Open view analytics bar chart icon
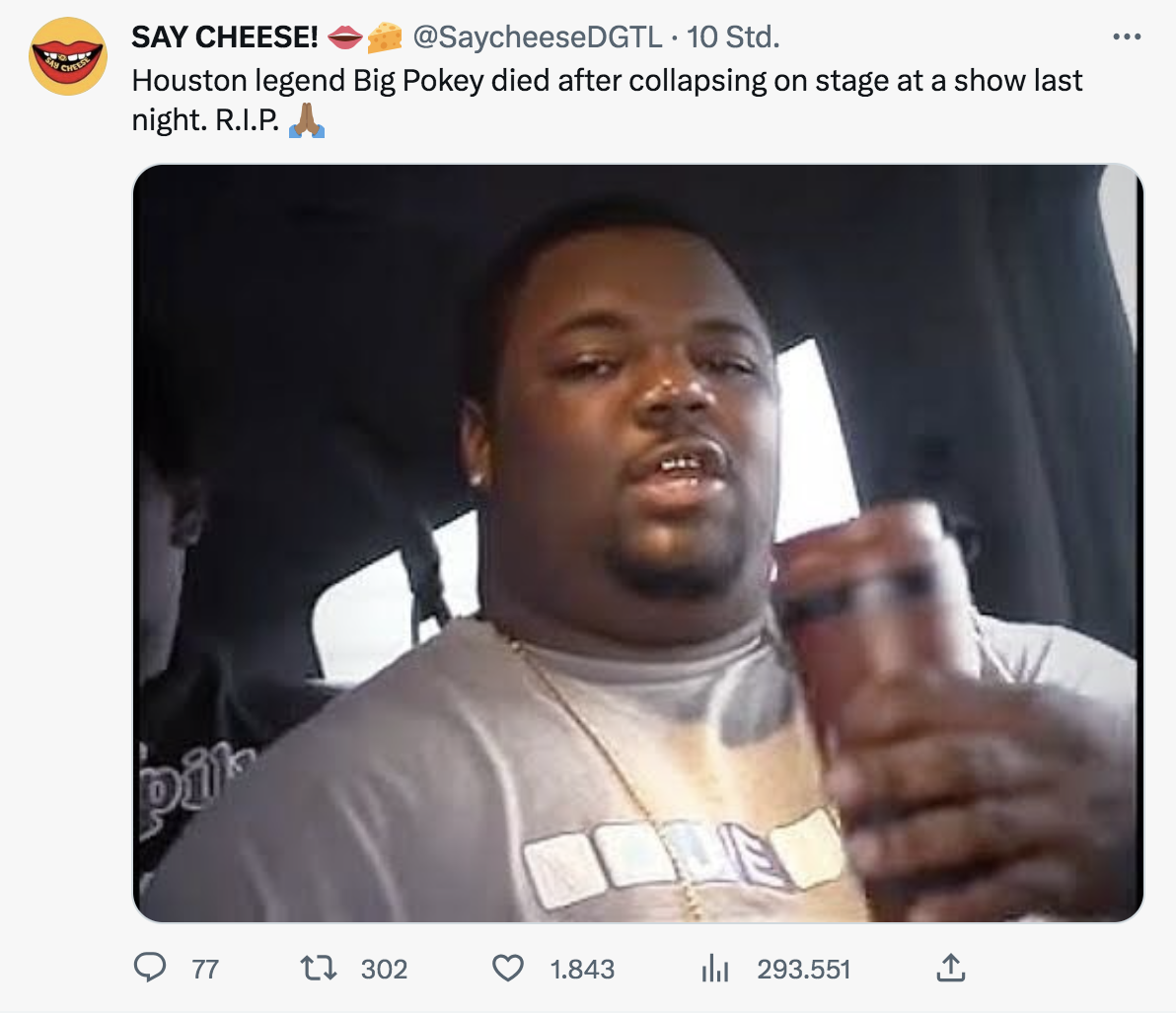The image size is (1176, 1014). [714, 969]
